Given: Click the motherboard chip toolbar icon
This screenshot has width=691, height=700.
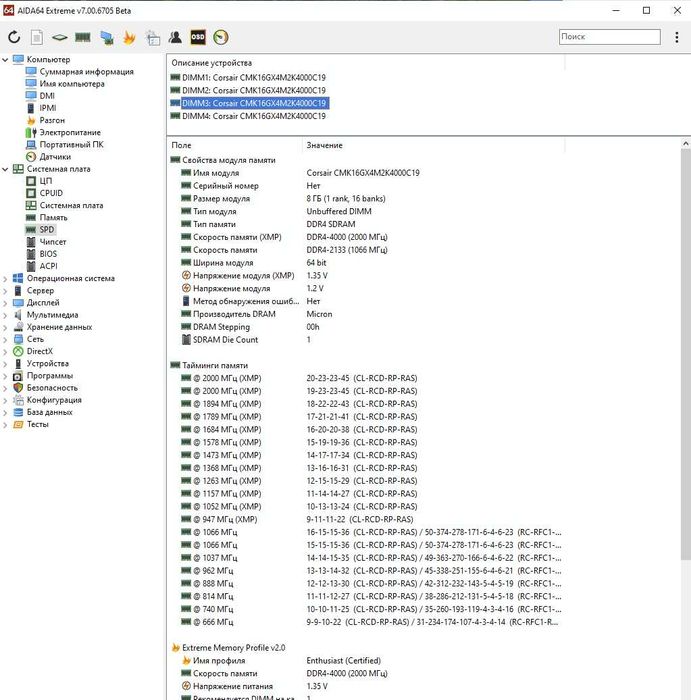Looking at the screenshot, I should 60,38.
